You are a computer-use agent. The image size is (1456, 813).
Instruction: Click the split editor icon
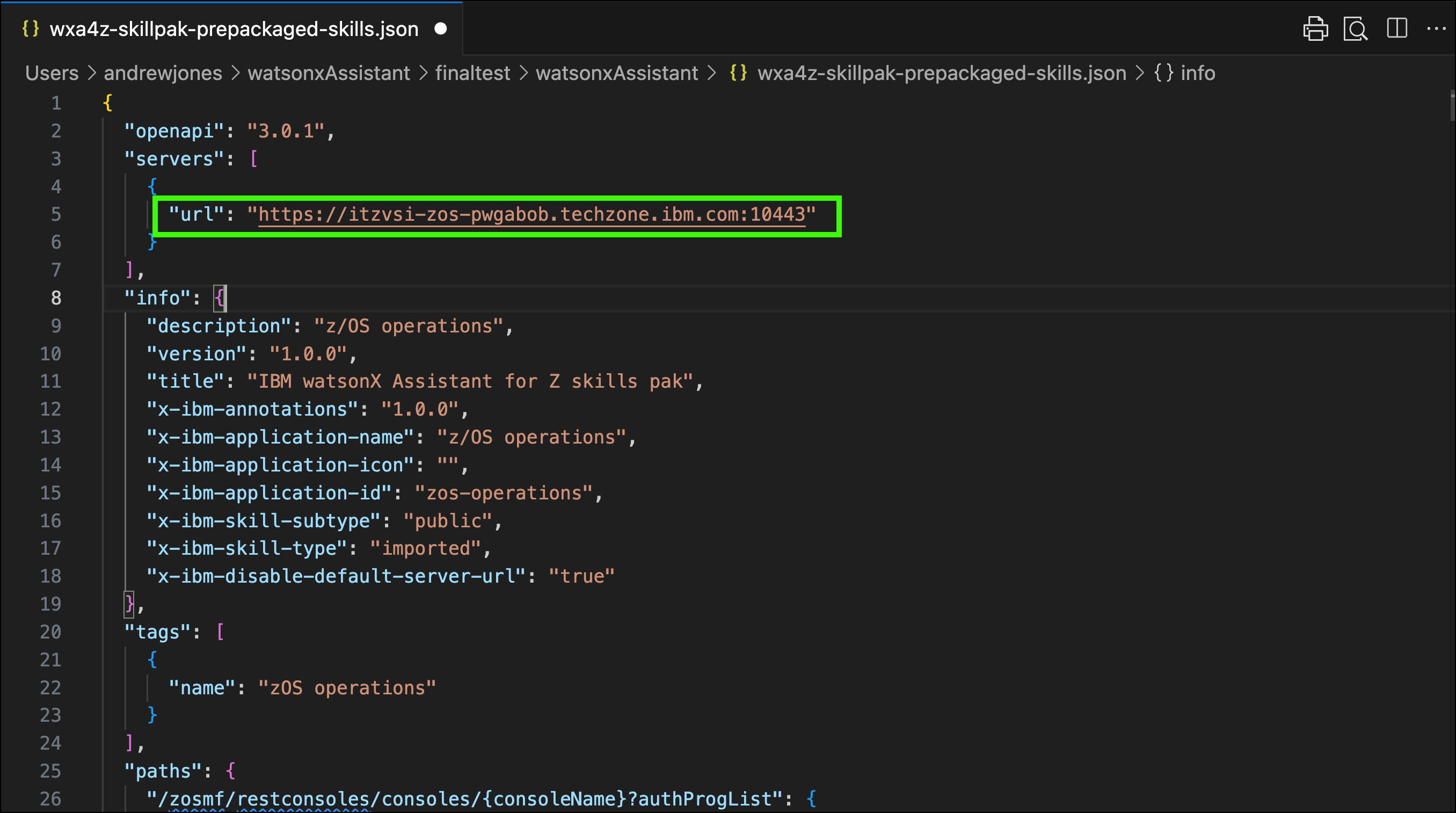[1396, 28]
